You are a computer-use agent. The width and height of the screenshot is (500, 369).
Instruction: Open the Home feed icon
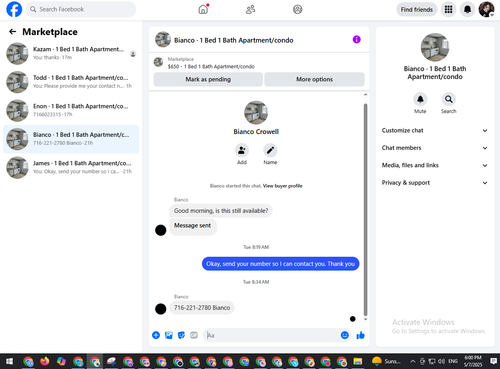pyautogui.click(x=203, y=9)
